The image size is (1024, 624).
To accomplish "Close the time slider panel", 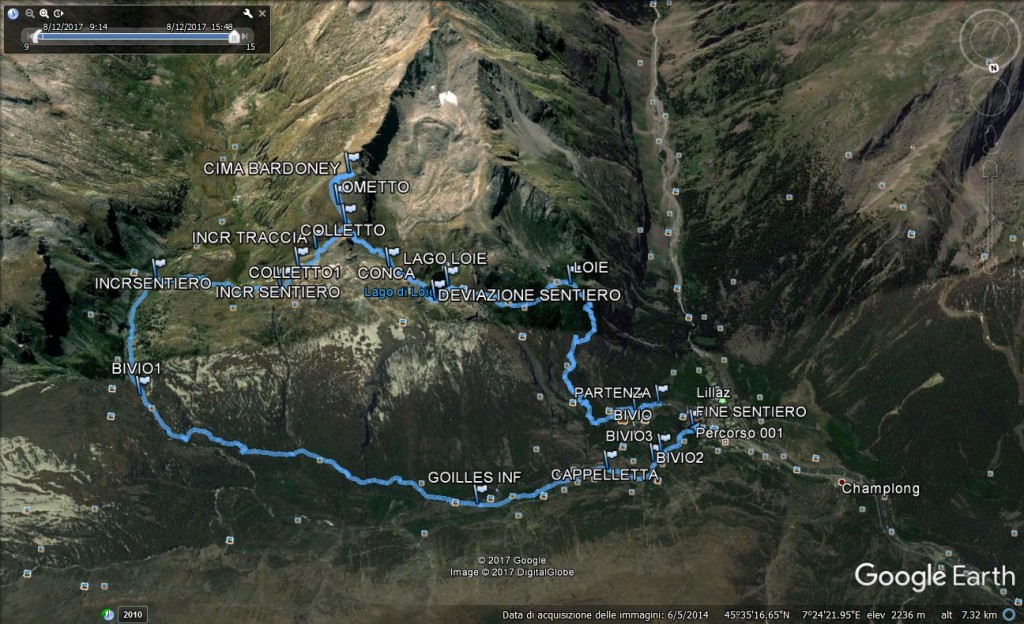I will pyautogui.click(x=262, y=13).
